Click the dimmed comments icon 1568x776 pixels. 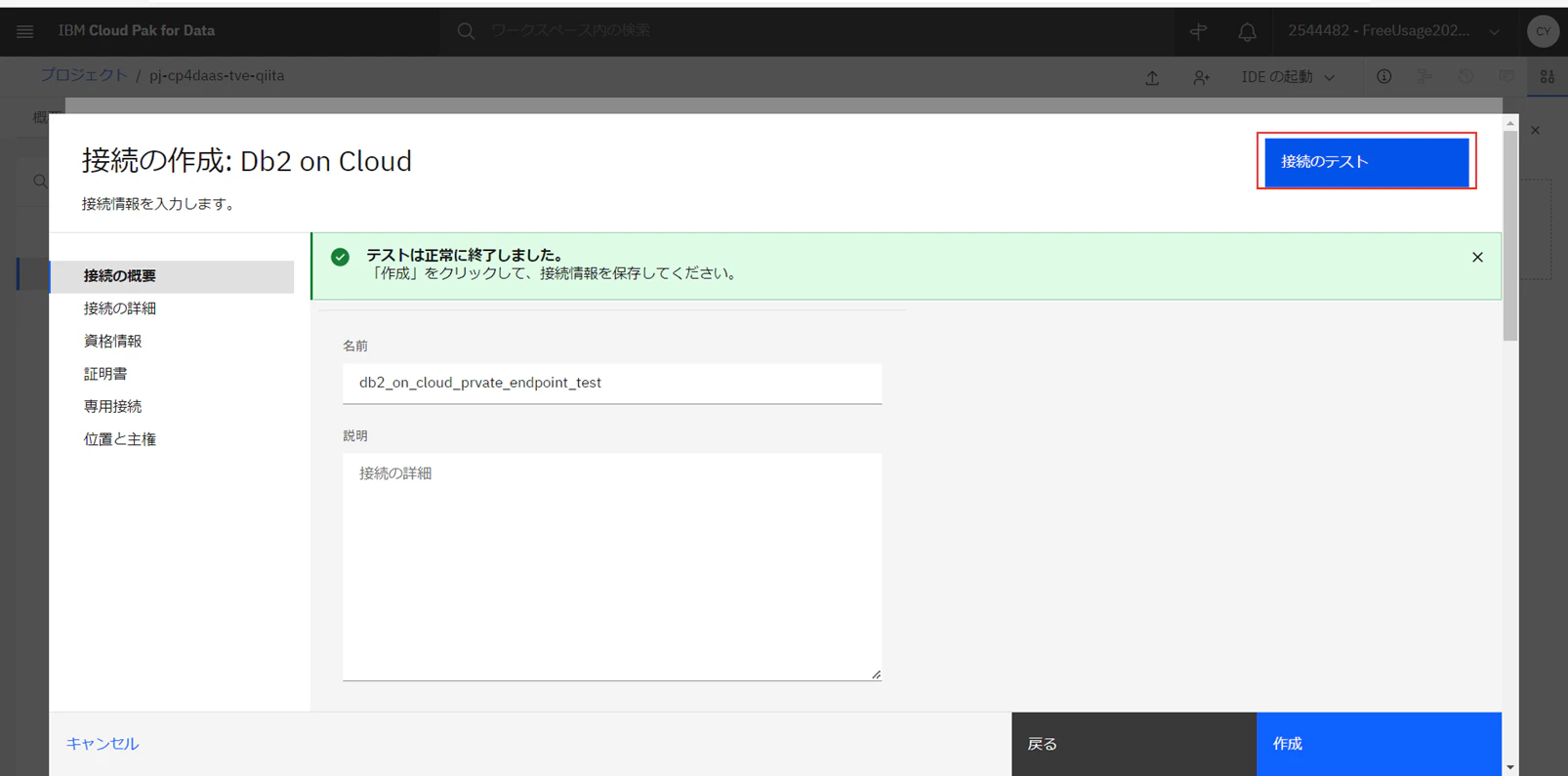coord(1506,76)
